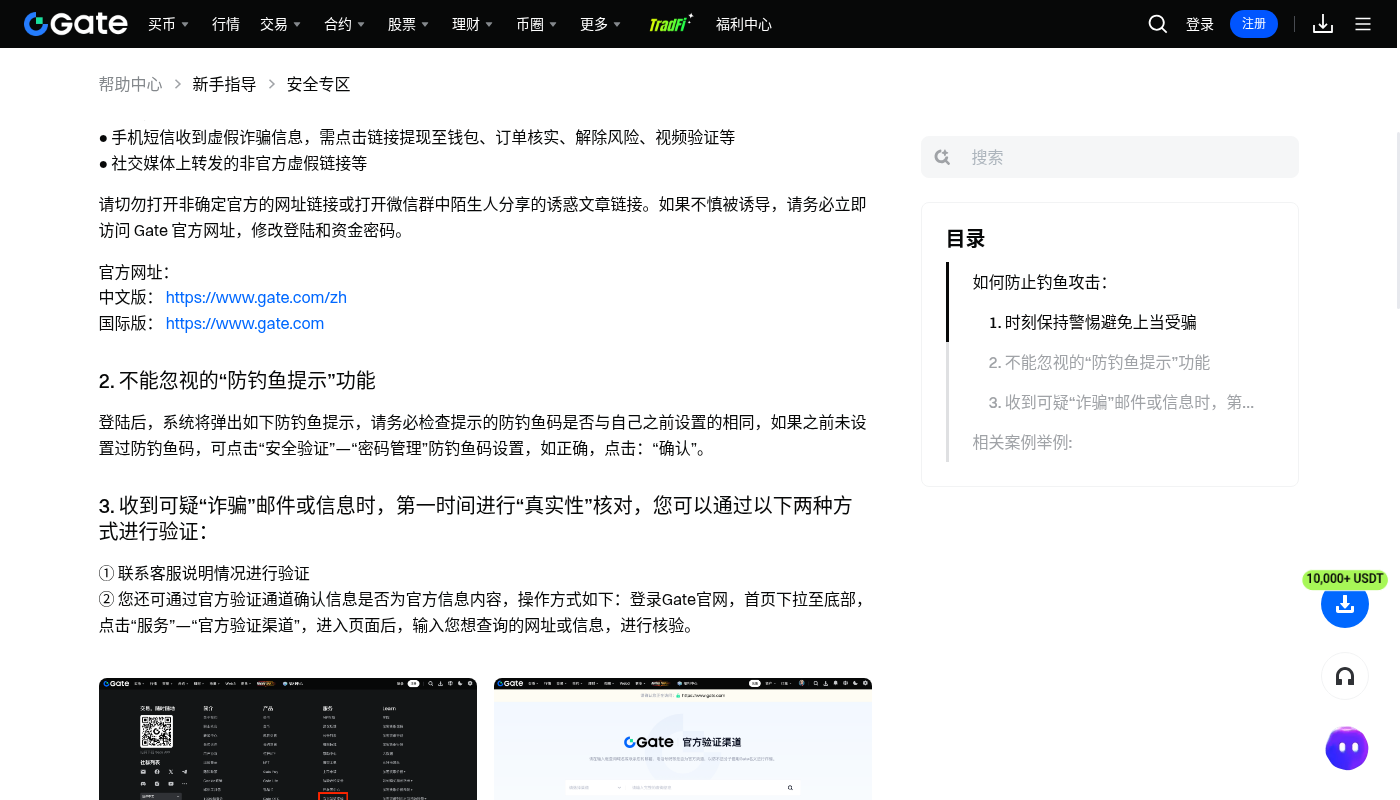Jump to 1. 时刻保持警惕避免上当受骗 contents entry
This screenshot has height=800, width=1400.
[1093, 322]
